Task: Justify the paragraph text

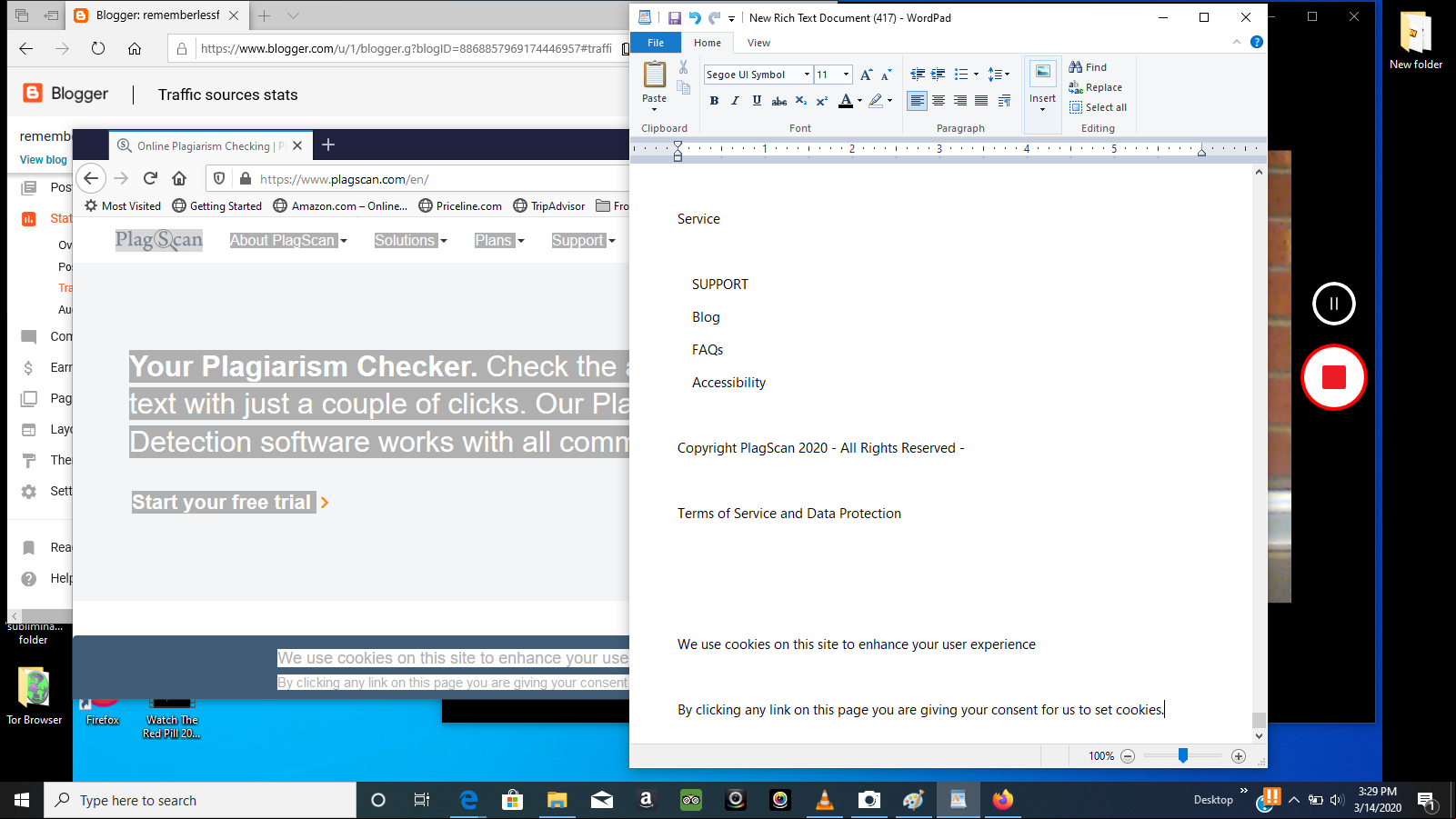Action: (x=981, y=101)
